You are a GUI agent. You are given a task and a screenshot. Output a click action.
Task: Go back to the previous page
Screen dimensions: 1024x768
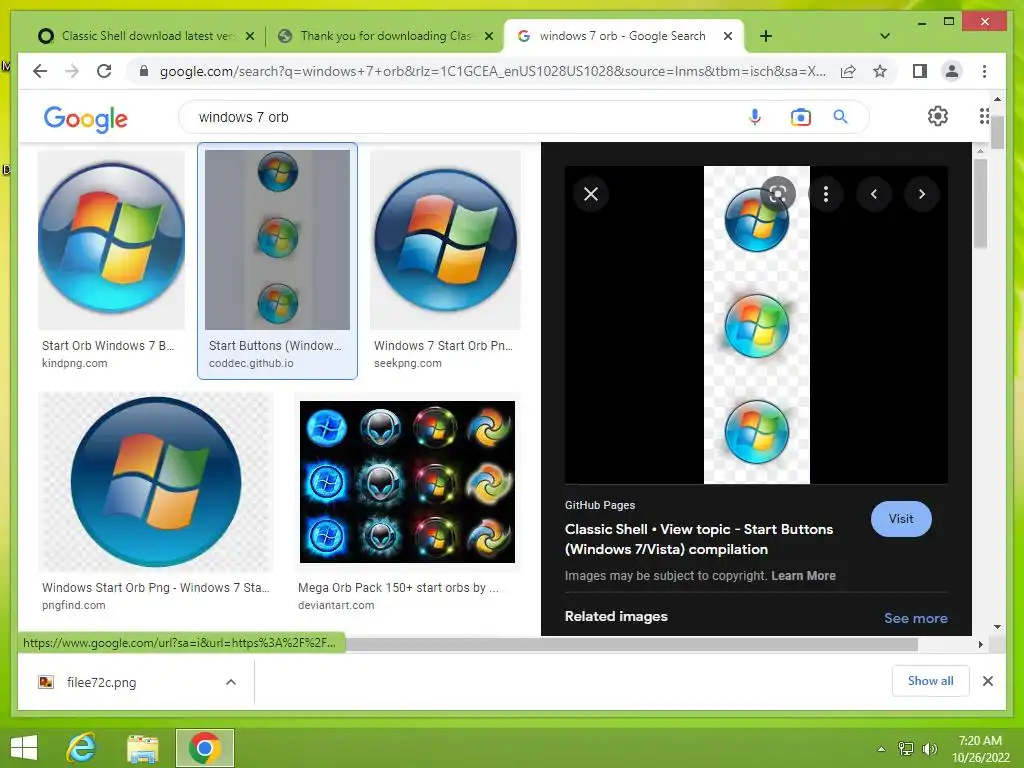[x=40, y=71]
